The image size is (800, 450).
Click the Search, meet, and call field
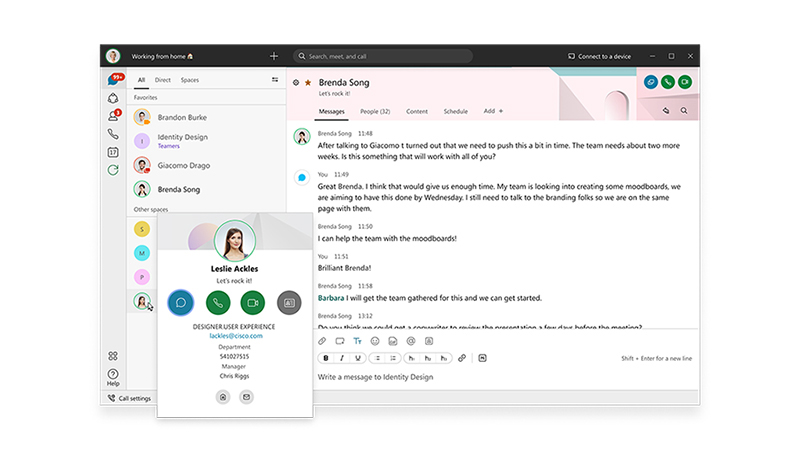point(383,56)
